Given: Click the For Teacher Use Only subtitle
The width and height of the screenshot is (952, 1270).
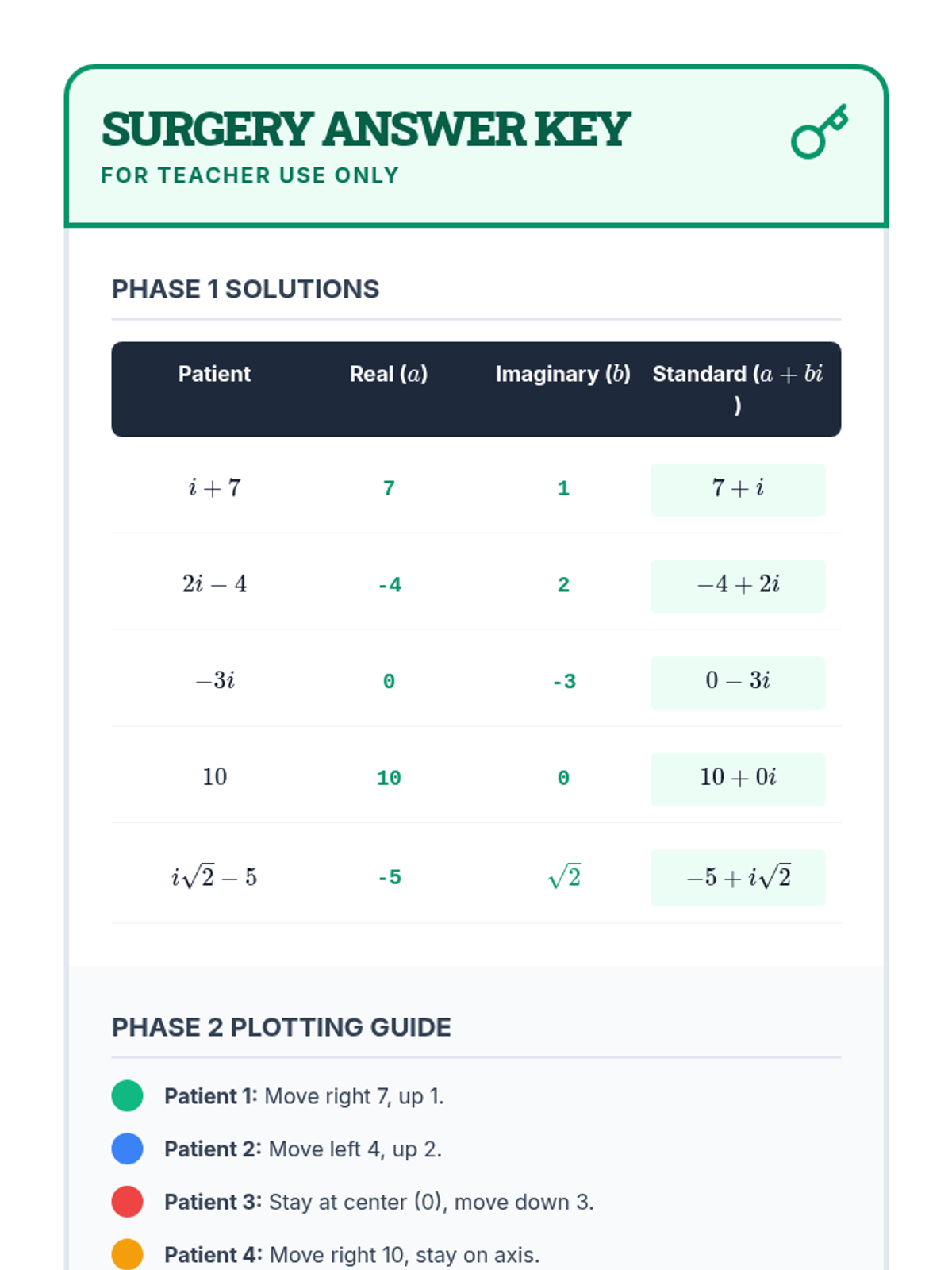Looking at the screenshot, I should point(250,175).
